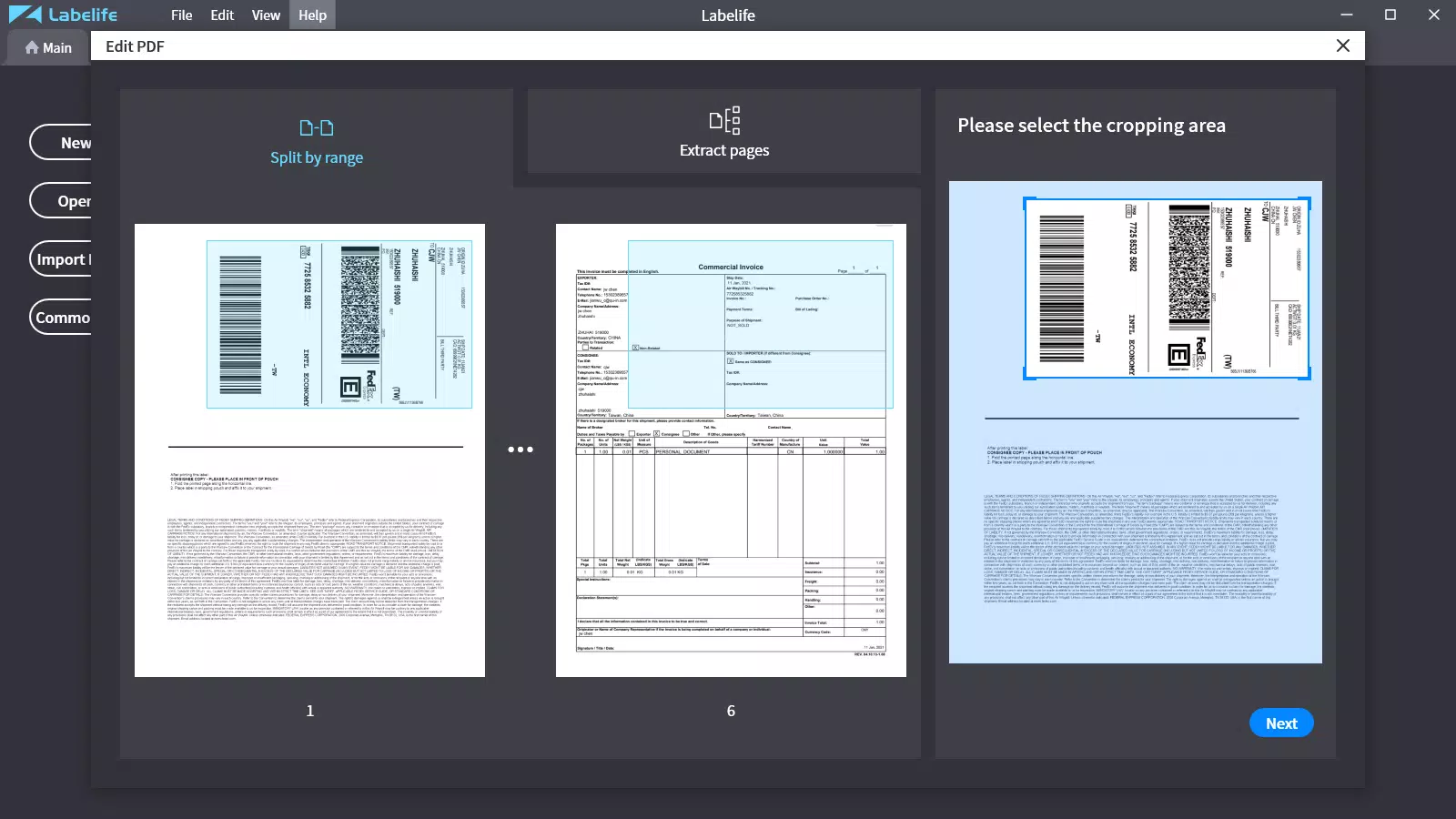Open the File menu
Screen dimensions: 1456x819
pyautogui.click(x=182, y=15)
